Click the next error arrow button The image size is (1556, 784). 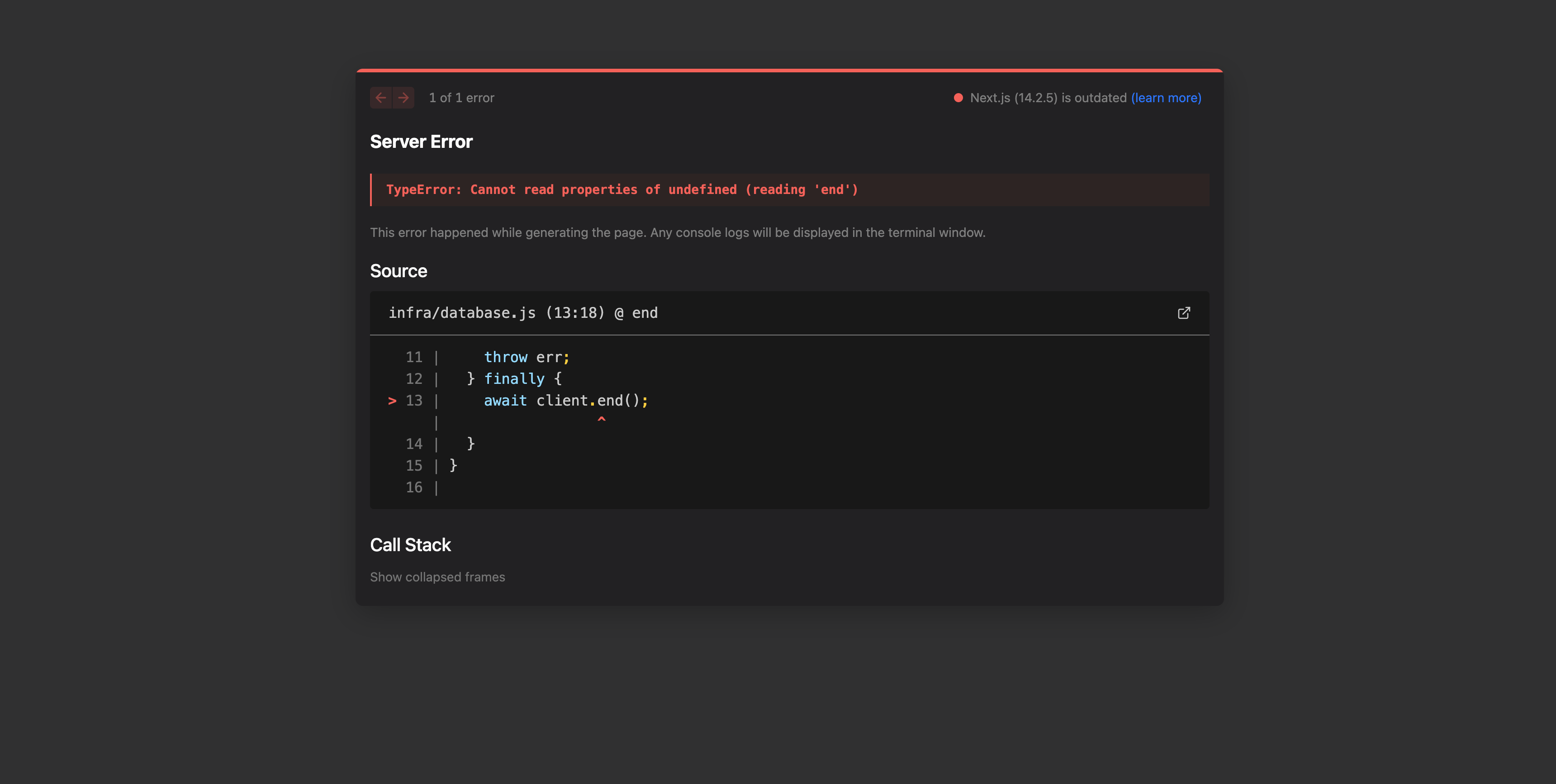[x=403, y=98]
